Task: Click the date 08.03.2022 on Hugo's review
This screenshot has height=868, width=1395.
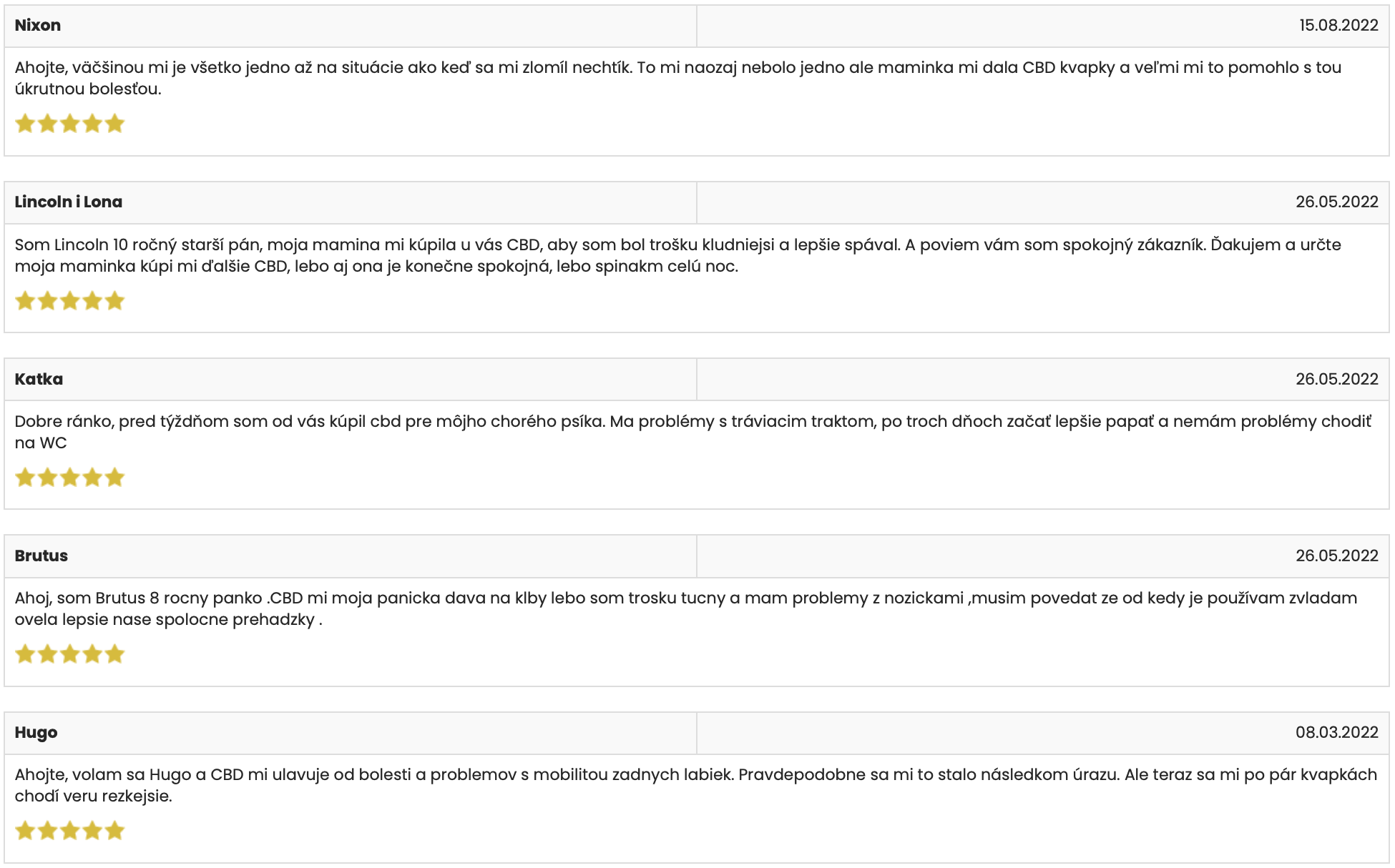Action: pyautogui.click(x=1336, y=732)
